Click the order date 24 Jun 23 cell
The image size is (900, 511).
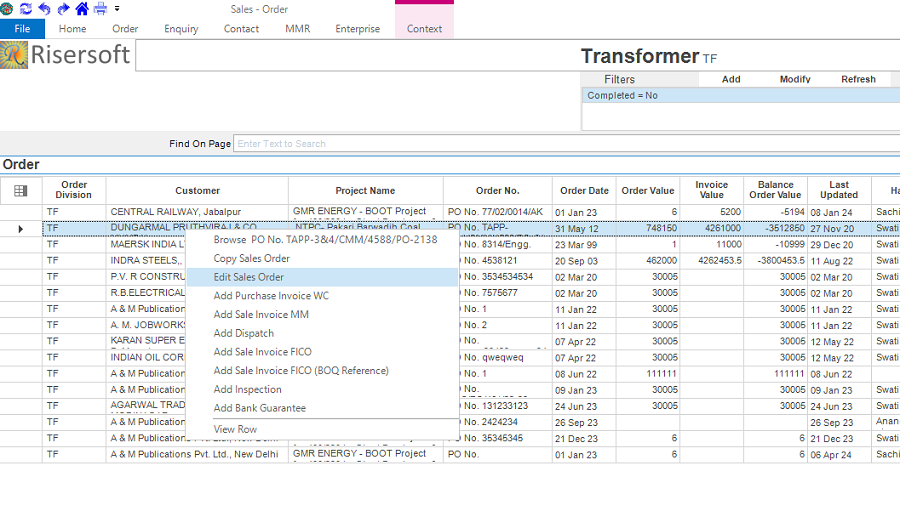click(584, 406)
